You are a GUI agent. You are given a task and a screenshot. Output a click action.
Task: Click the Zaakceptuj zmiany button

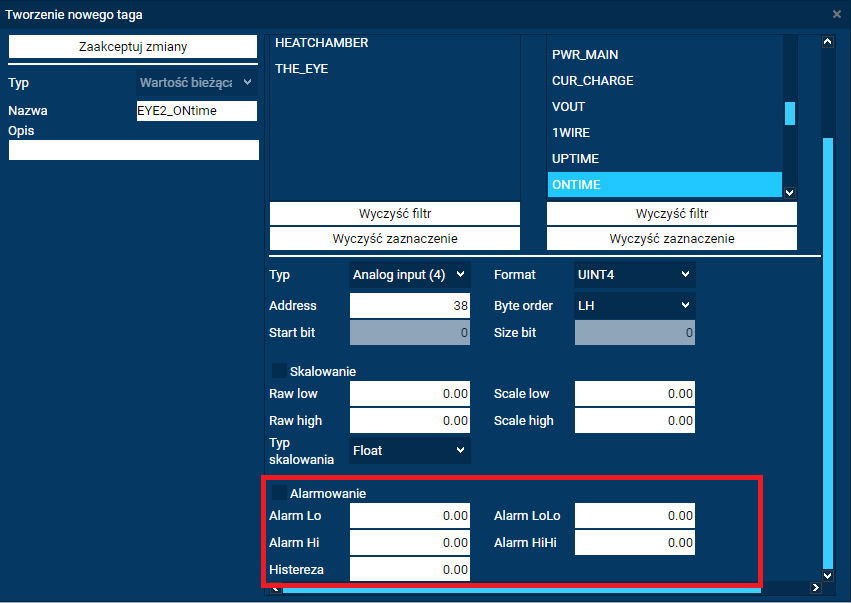pos(133,47)
